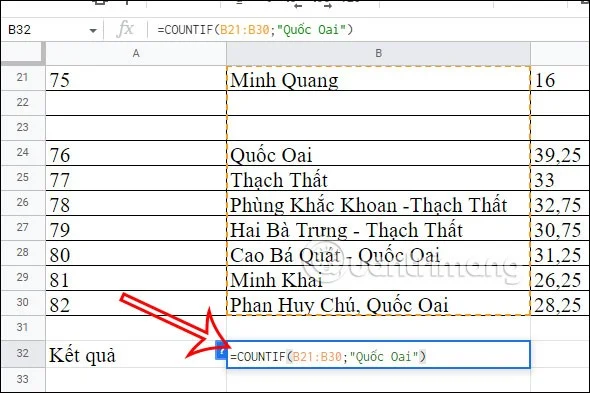
Task: Select row 21 header
Action: tap(23, 78)
